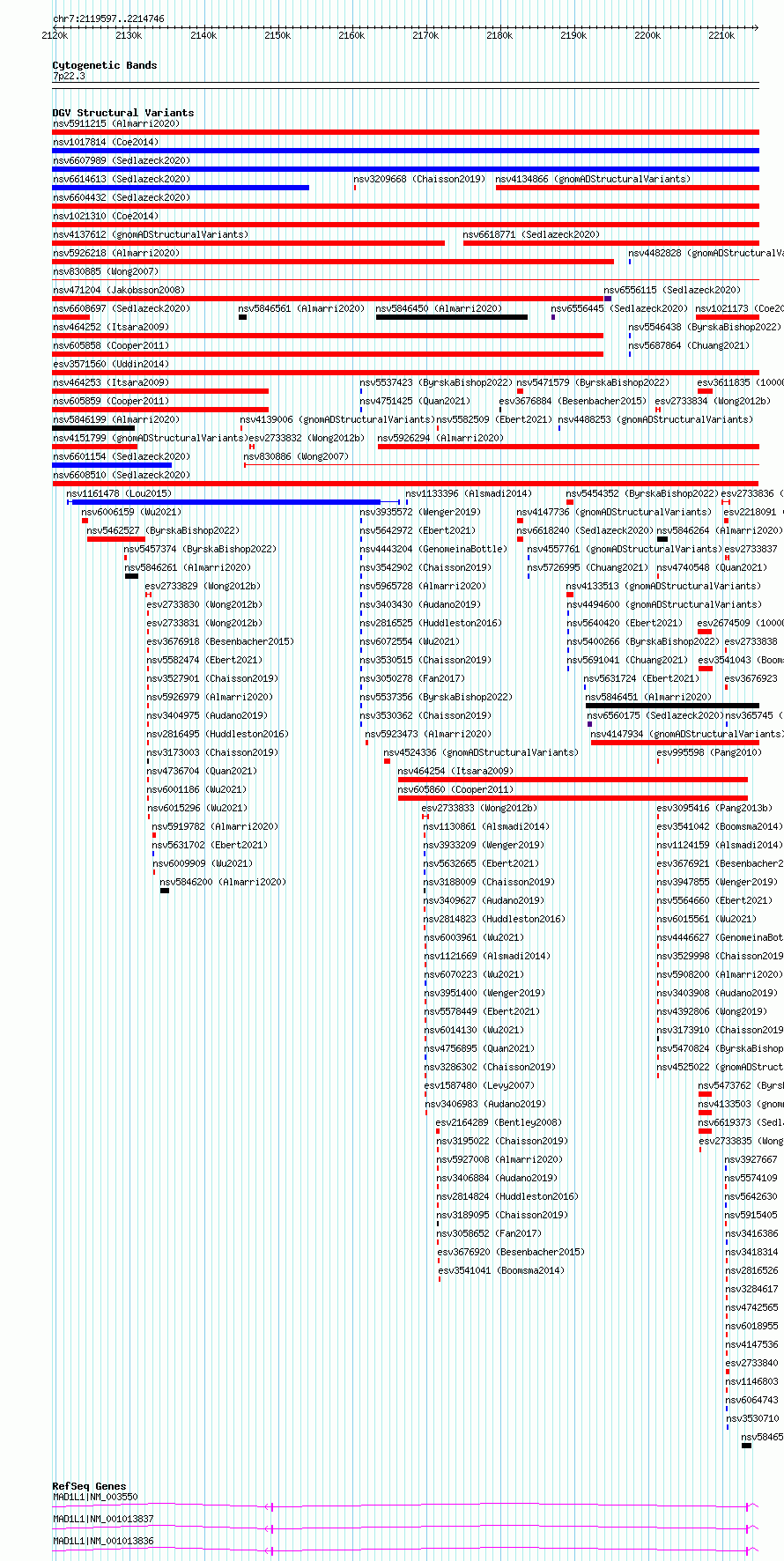Viewport: 784px width, 1561px height.
Task: Open gene MAD1L1|NM_001013837
Action: coord(103,1519)
